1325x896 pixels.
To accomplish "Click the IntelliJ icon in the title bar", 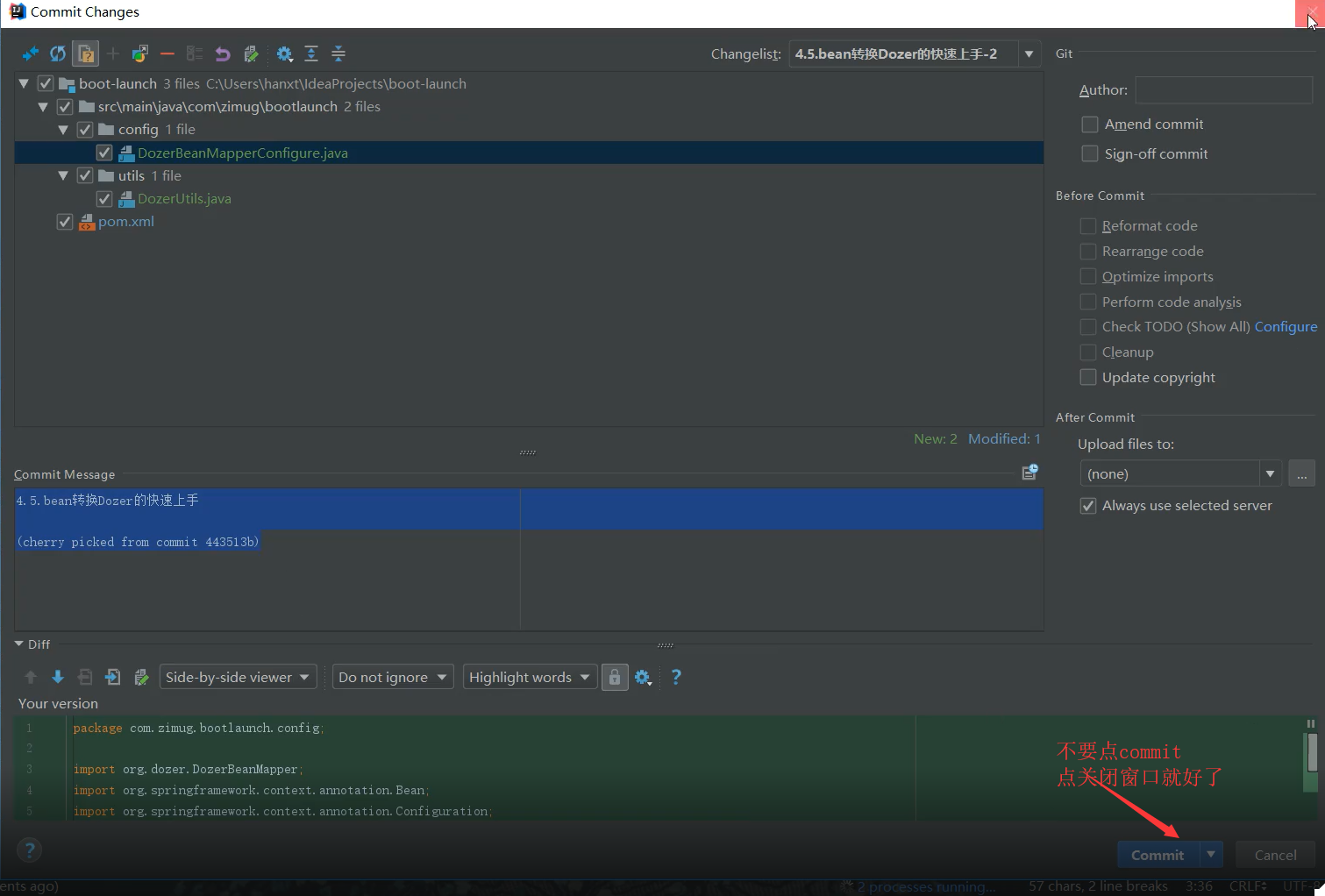I will (x=17, y=11).
